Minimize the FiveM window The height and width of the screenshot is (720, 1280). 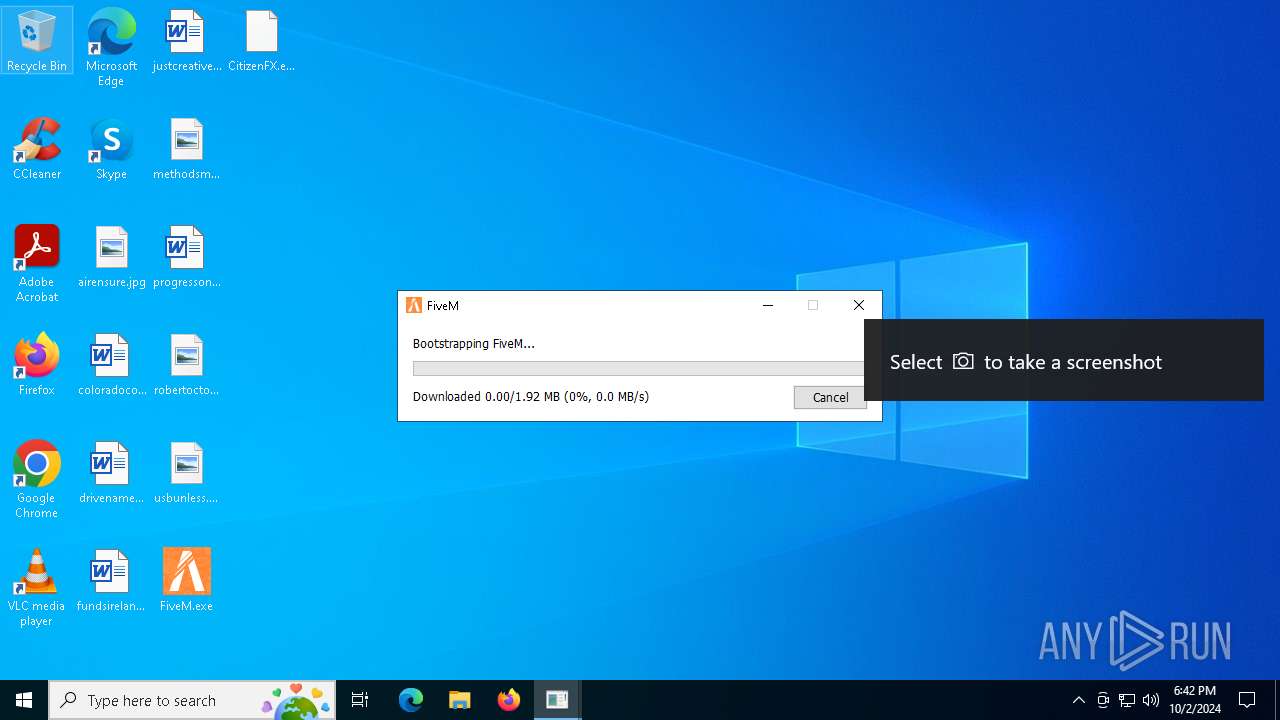click(x=768, y=305)
